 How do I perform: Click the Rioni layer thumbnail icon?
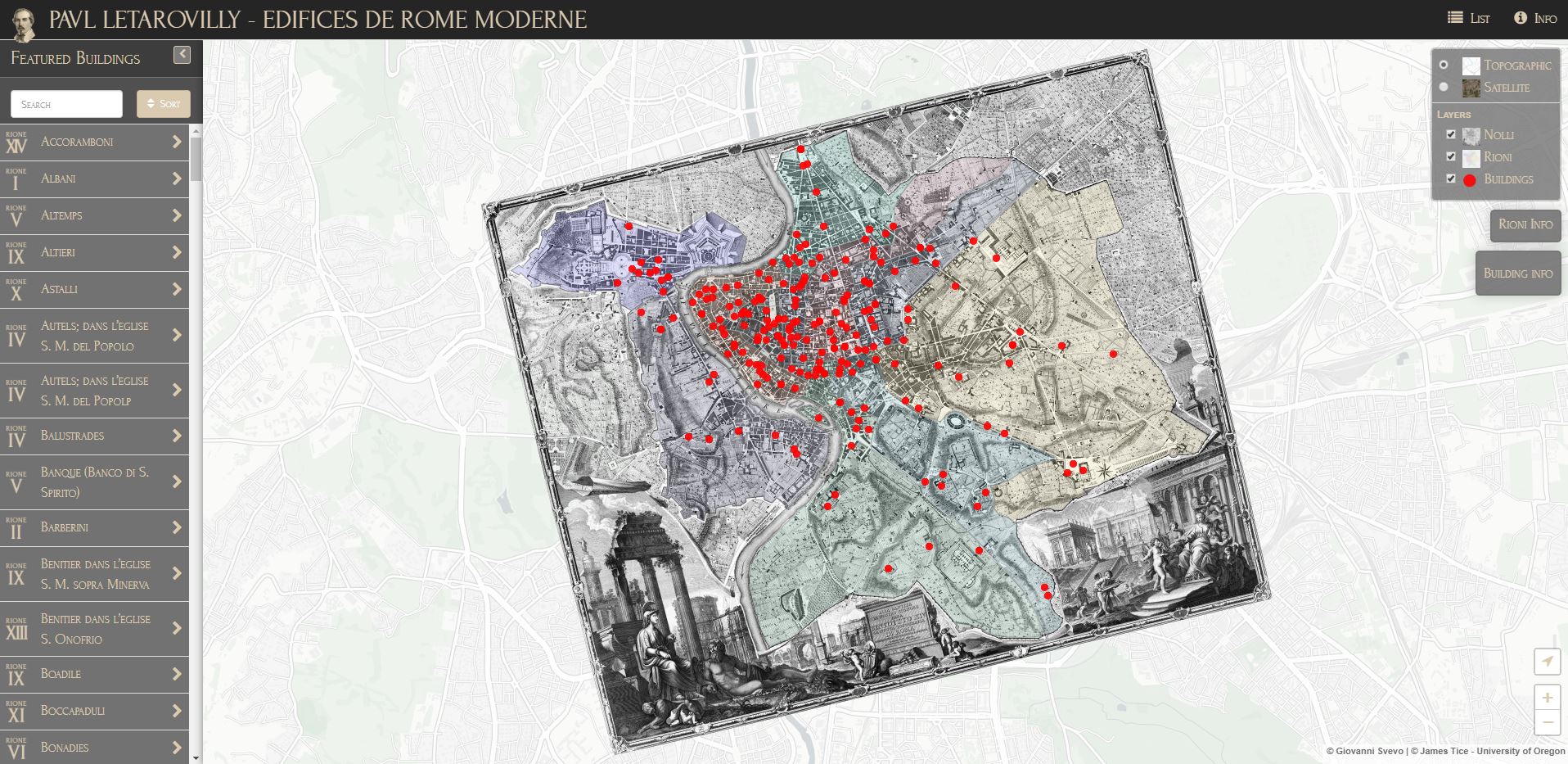tap(1471, 157)
